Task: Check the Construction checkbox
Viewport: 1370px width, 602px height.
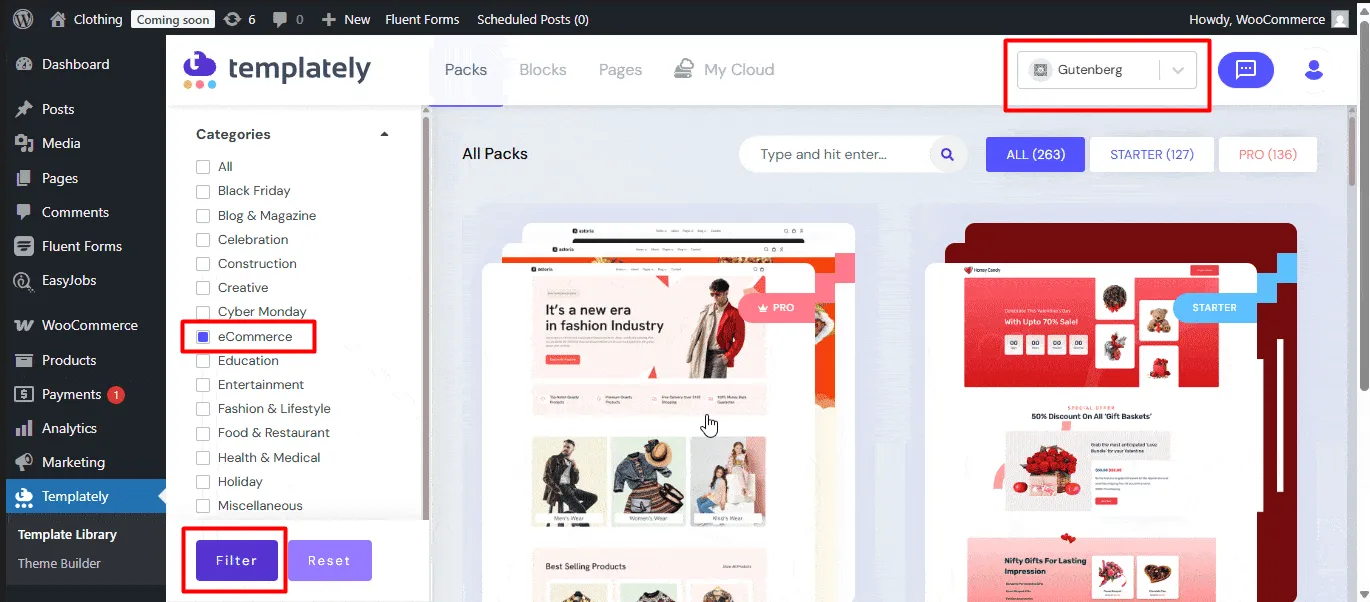Action: pyautogui.click(x=203, y=264)
